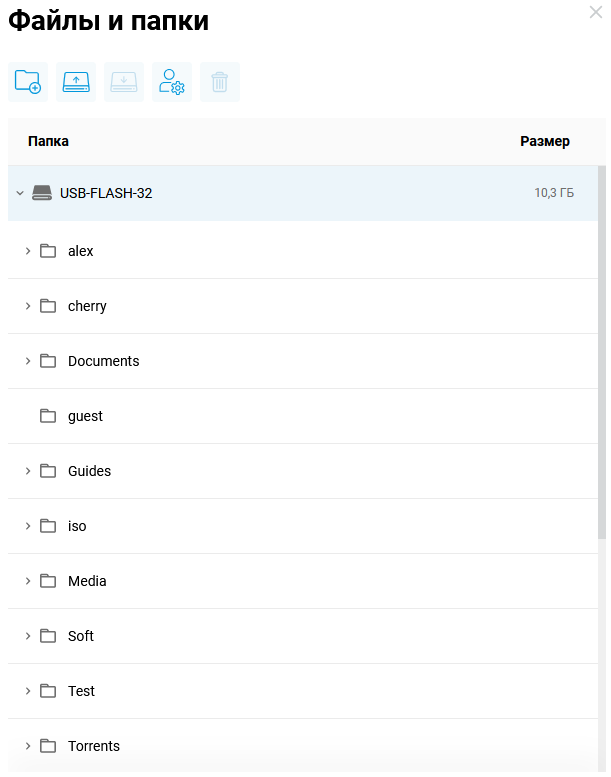Click the guest folder icon
The width and height of the screenshot is (611, 777).
point(48,416)
